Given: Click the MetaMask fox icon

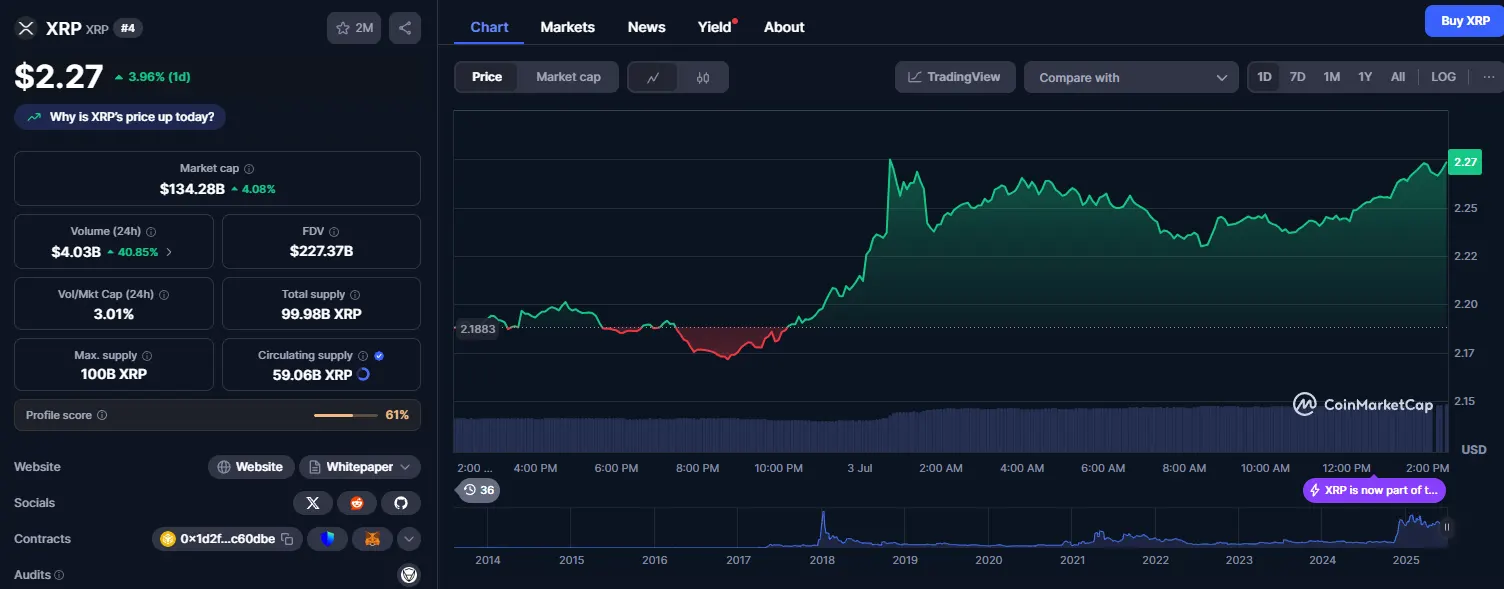Looking at the screenshot, I should pos(372,539).
